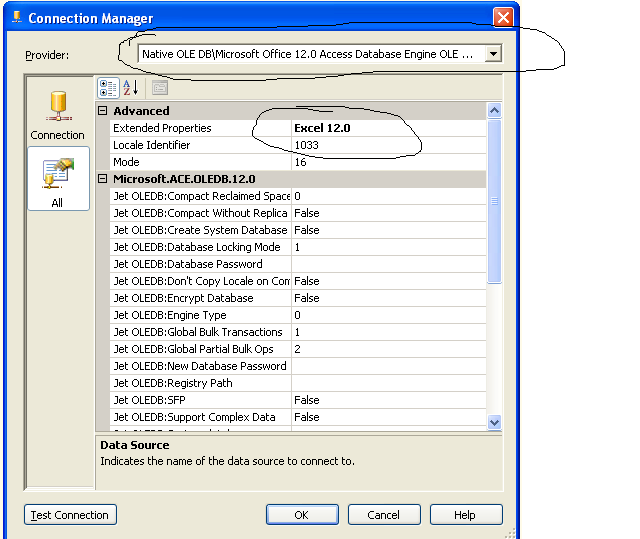640x539 pixels.
Task: Click the vertical scrollbar thumb
Action: pyautogui.click(x=494, y=201)
